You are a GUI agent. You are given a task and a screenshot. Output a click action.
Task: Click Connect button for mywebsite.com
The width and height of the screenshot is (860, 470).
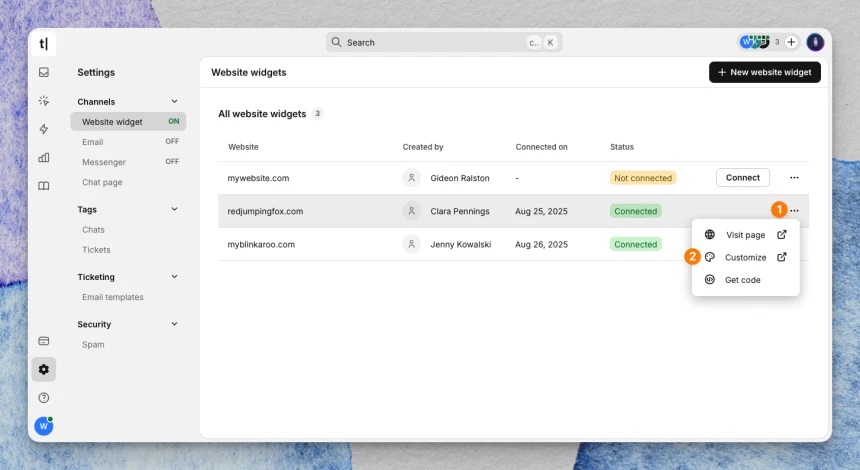pyautogui.click(x=743, y=178)
